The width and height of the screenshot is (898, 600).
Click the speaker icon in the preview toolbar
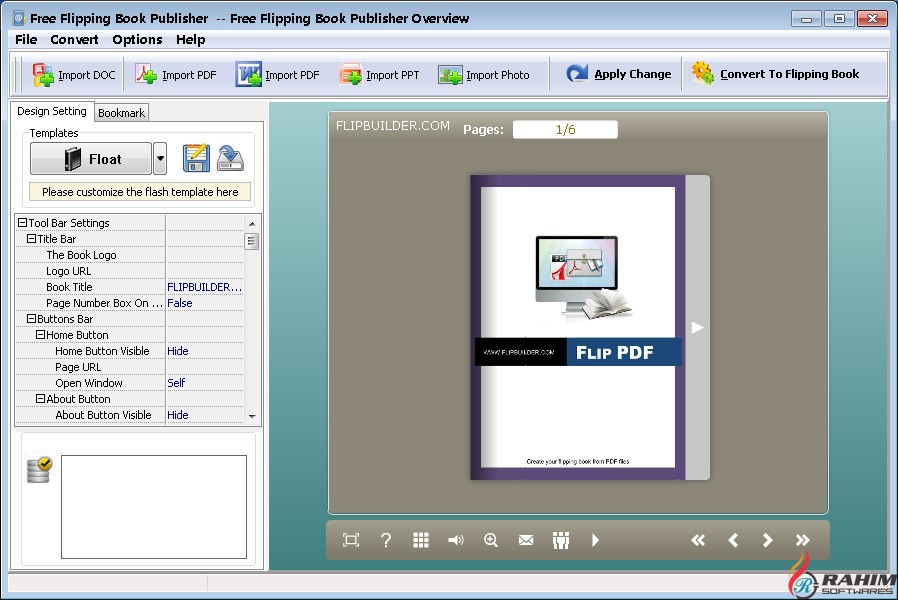tap(456, 540)
